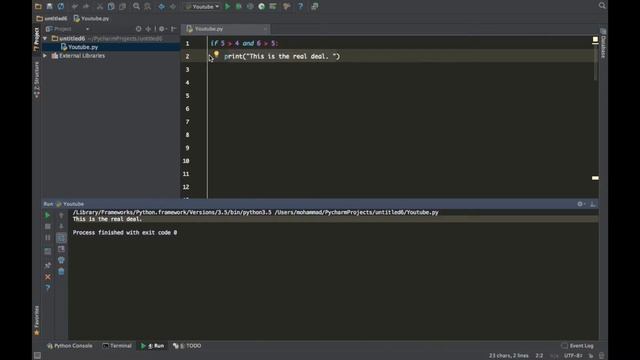Open the Favorites tool window side tab

click(x=37, y=320)
